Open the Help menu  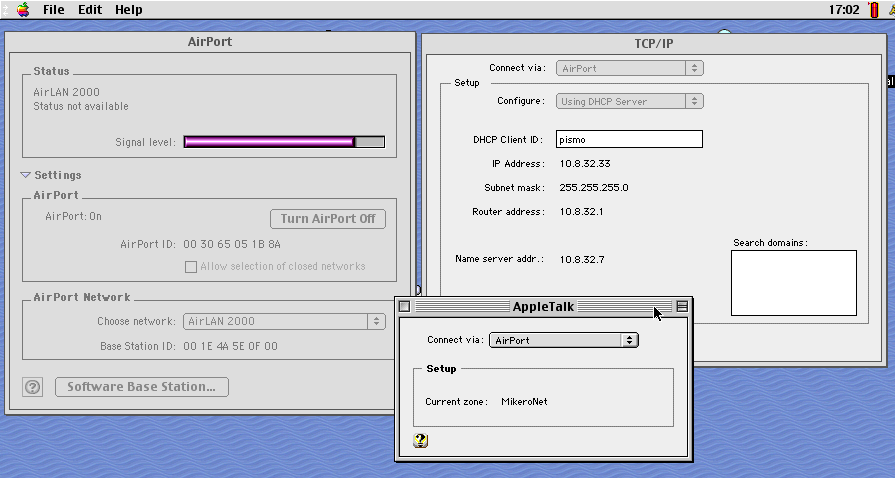[128, 10]
